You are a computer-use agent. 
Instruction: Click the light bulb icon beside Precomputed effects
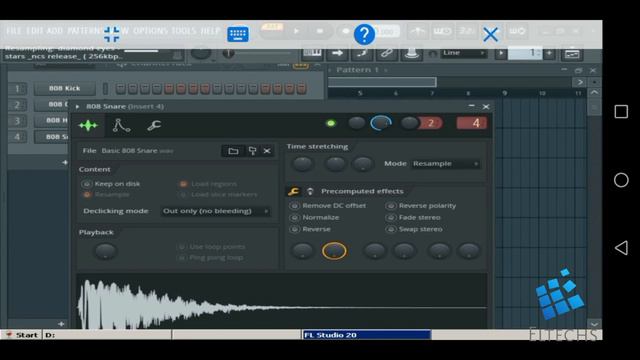[x=310, y=191]
